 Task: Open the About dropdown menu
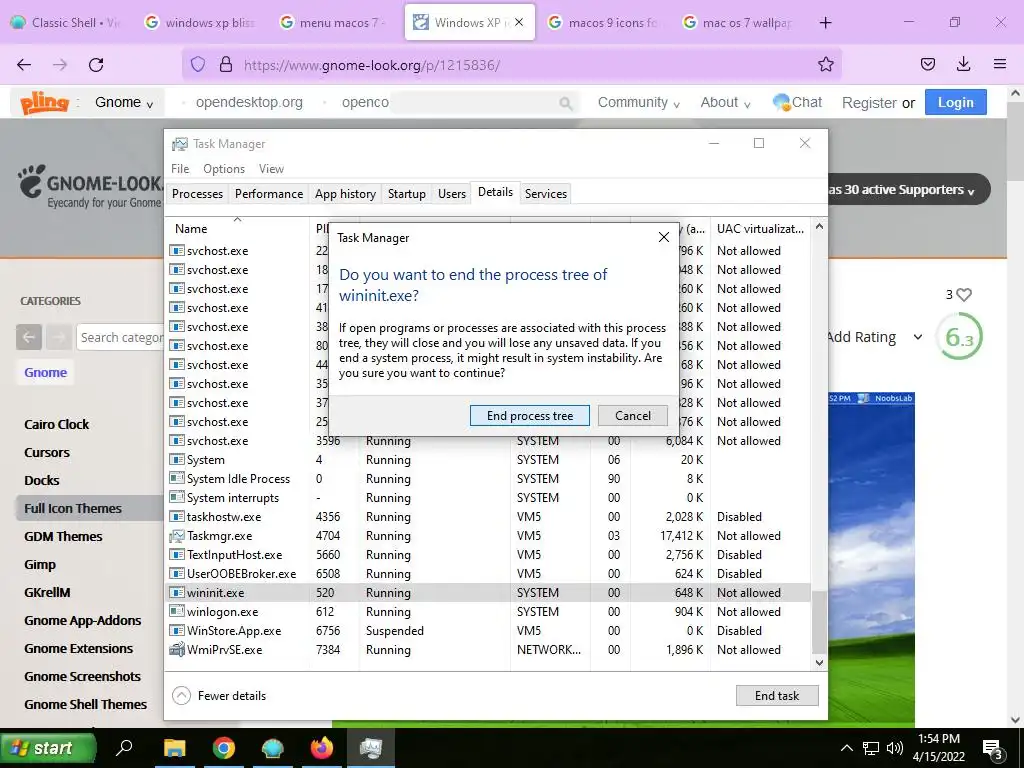725,103
